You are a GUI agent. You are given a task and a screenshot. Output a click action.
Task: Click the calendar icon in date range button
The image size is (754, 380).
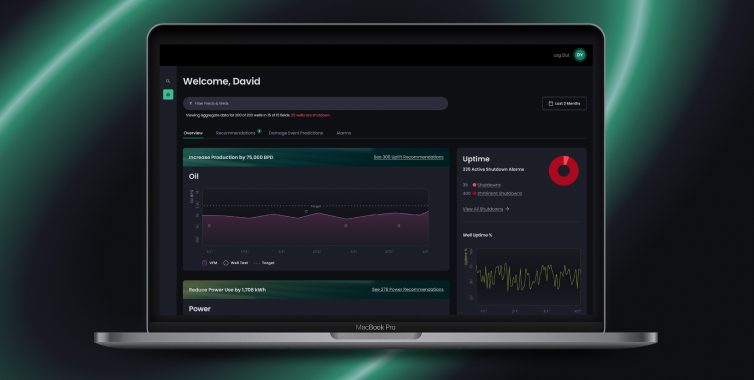551,103
